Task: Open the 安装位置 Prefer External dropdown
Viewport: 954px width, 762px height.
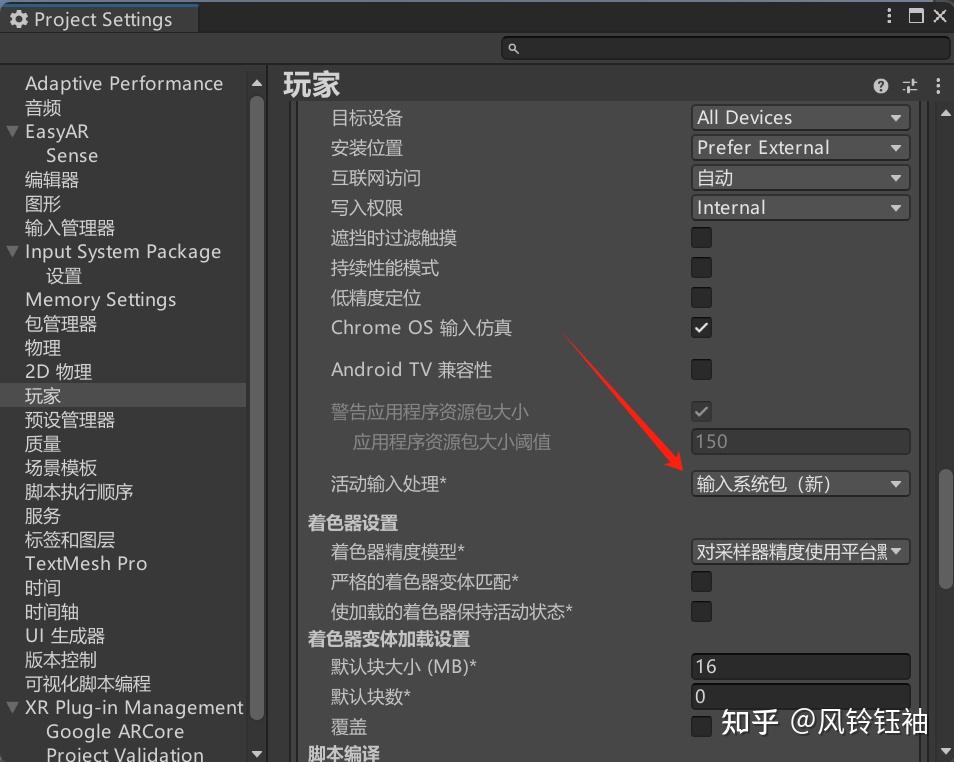Action: click(799, 147)
